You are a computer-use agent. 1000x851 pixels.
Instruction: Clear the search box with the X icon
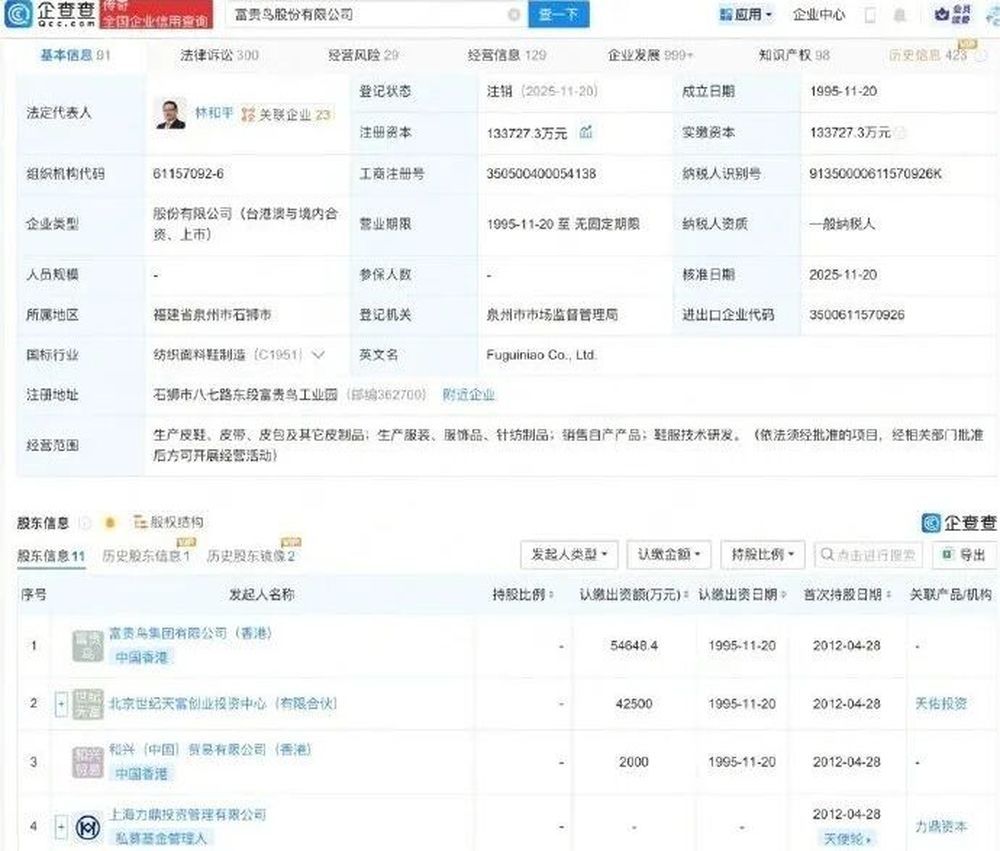pos(513,15)
